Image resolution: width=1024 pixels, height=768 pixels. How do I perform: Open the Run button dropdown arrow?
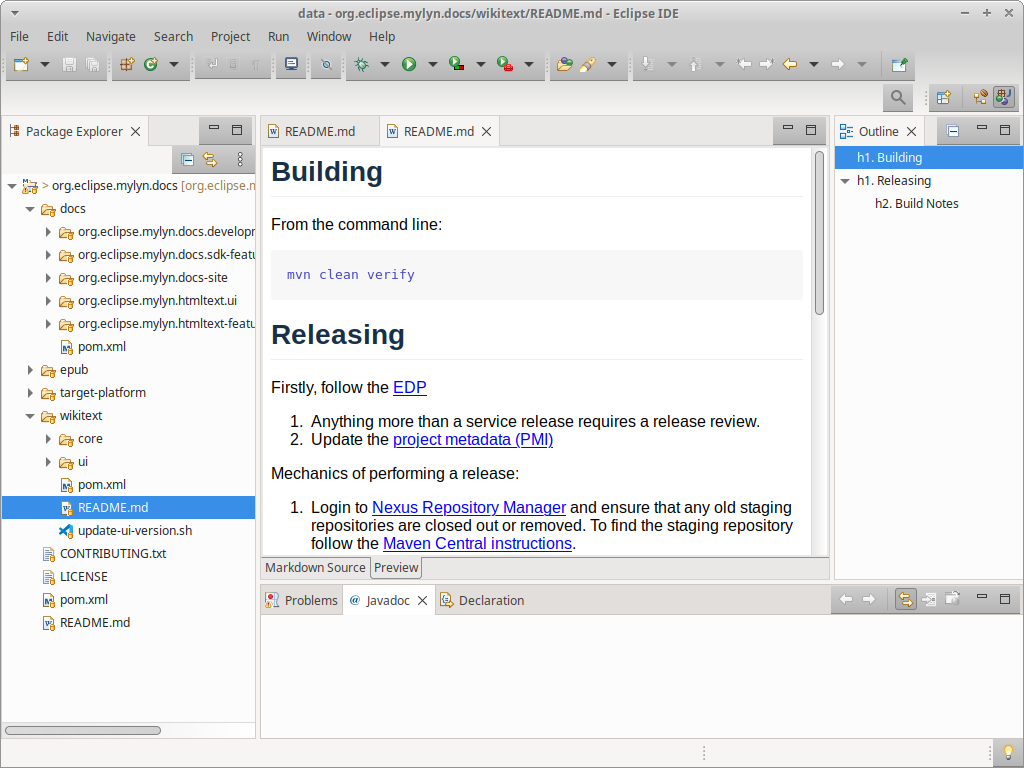click(432, 64)
